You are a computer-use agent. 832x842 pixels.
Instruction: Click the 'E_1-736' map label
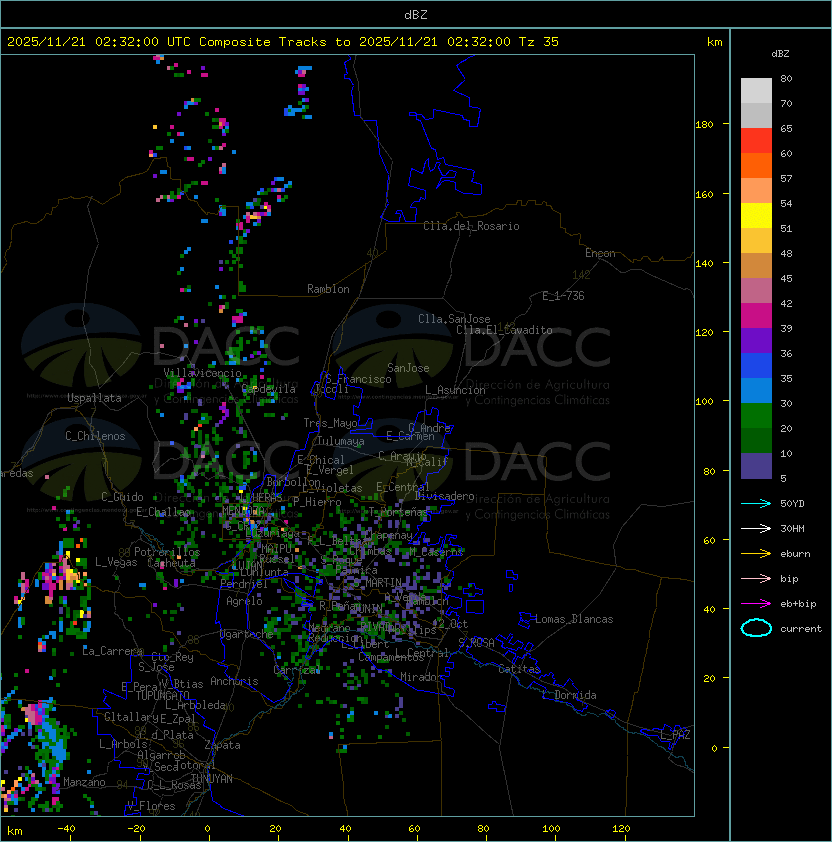point(563,296)
